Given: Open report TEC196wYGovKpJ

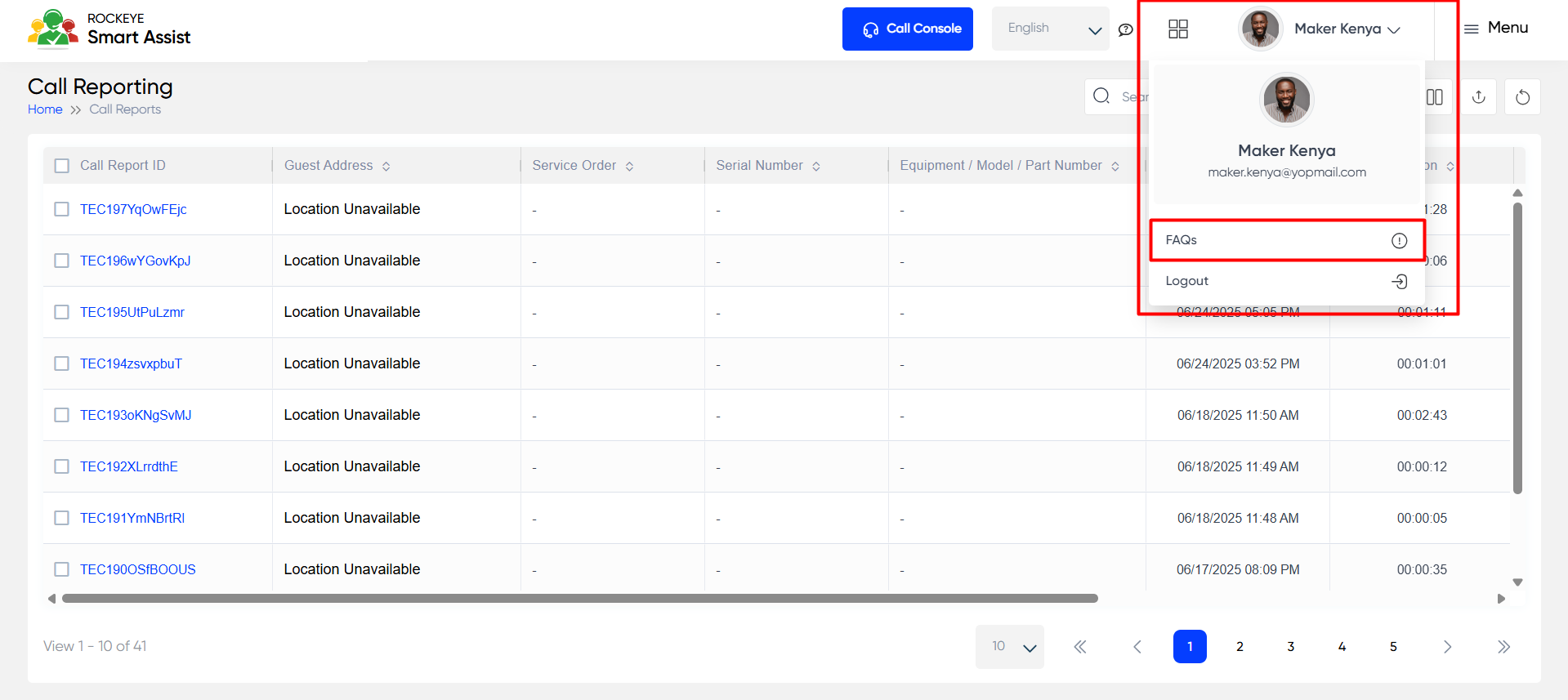Looking at the screenshot, I should click(135, 261).
